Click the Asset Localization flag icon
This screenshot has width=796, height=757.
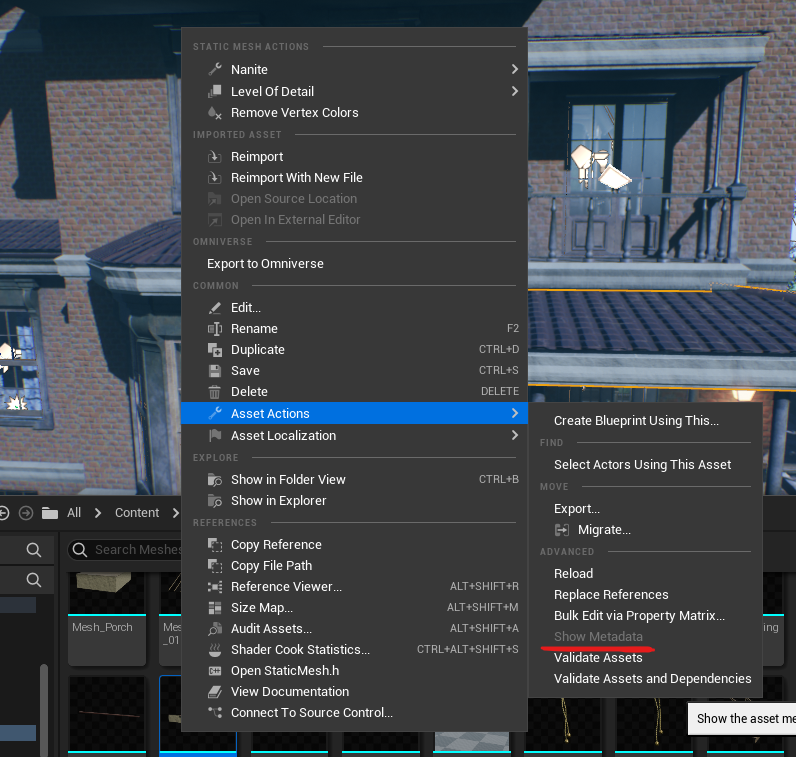[x=215, y=436]
